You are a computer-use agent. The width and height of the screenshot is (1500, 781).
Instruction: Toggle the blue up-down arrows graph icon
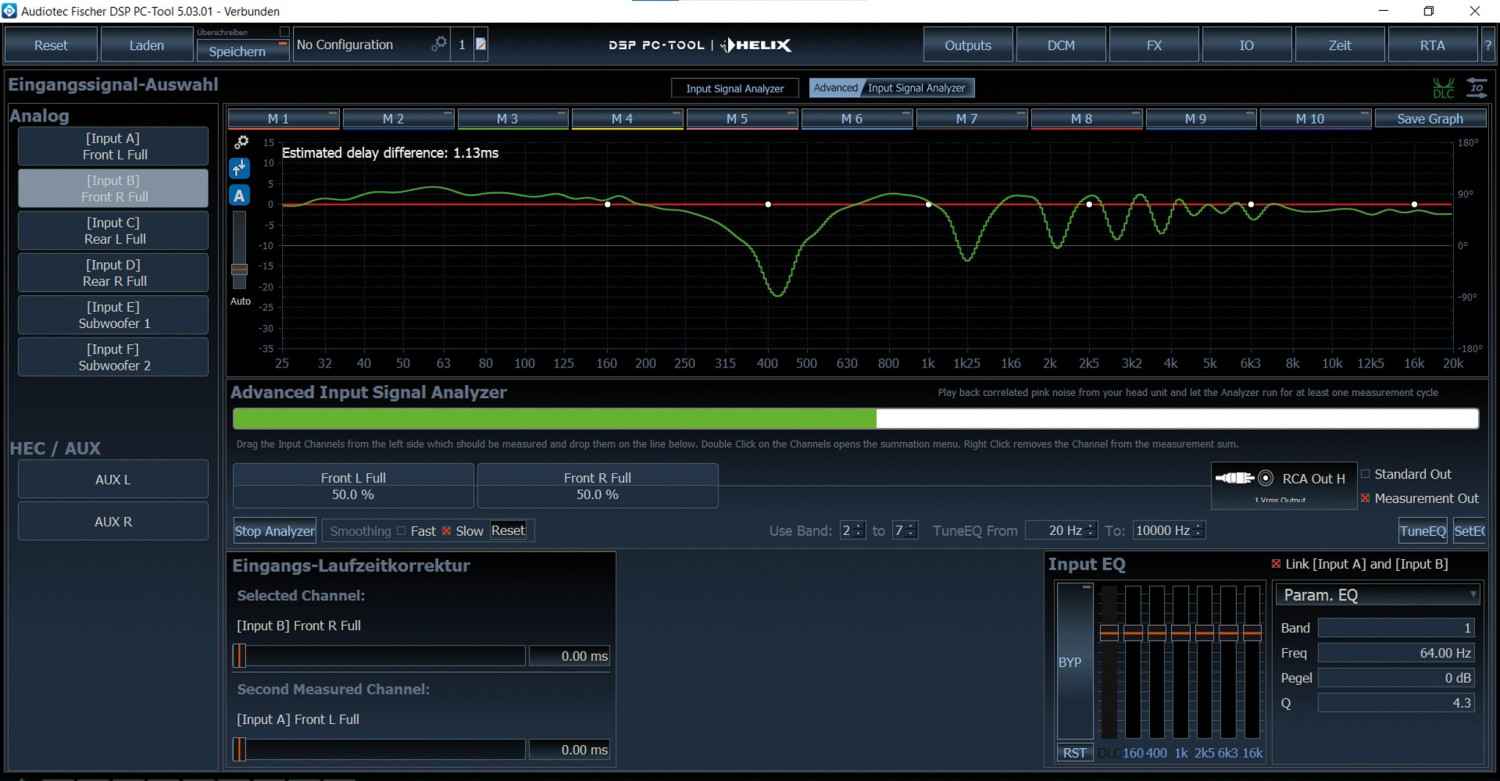239,168
